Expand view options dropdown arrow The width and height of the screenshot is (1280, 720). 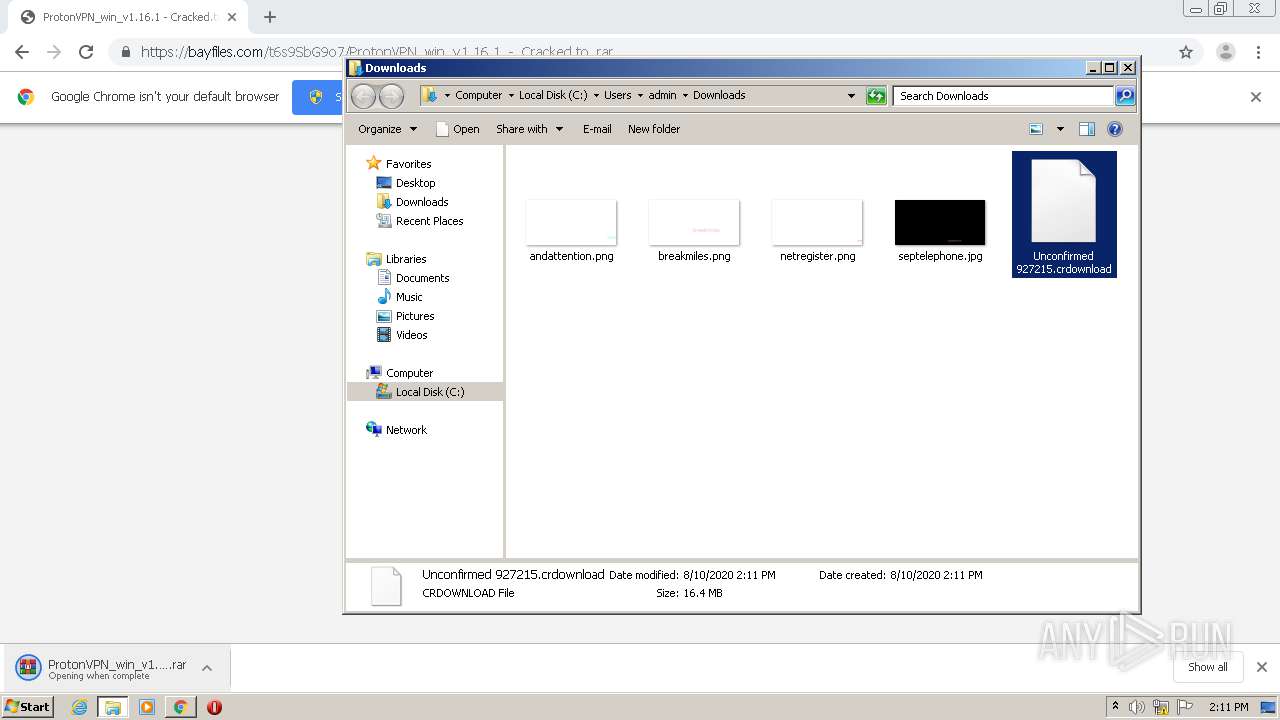click(1060, 129)
